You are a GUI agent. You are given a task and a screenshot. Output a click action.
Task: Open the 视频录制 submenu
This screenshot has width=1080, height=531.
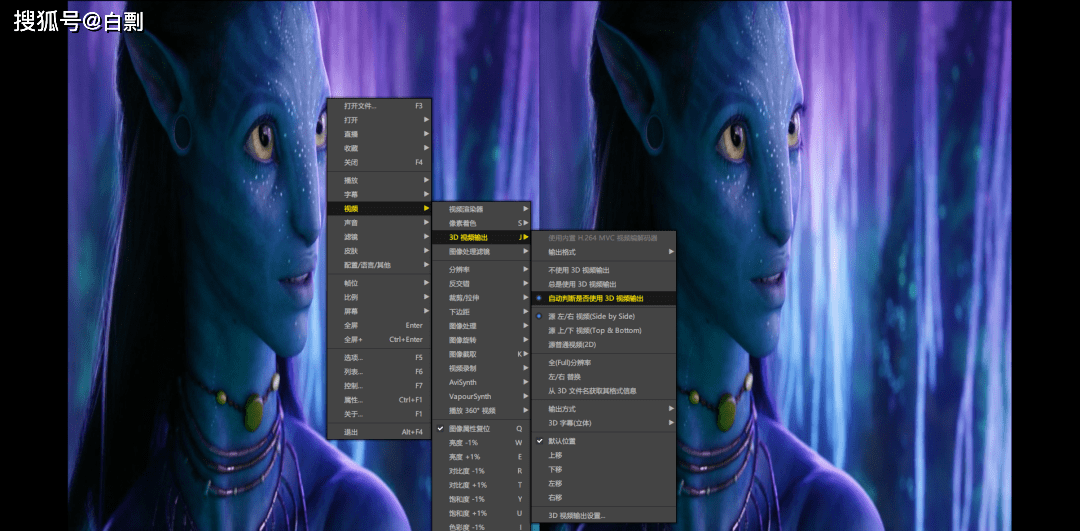click(481, 368)
